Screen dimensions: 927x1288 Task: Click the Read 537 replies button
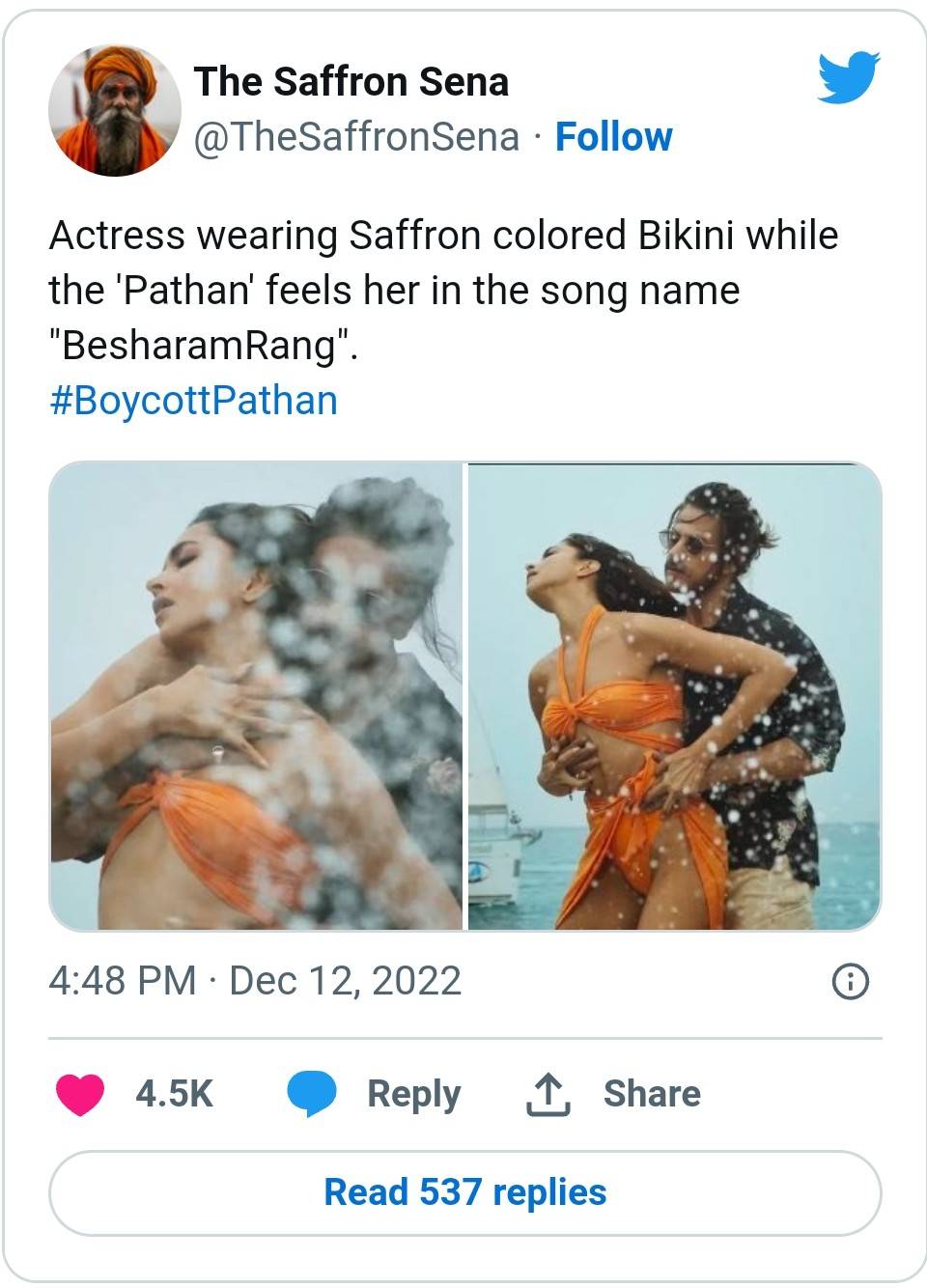pyautogui.click(x=464, y=1192)
